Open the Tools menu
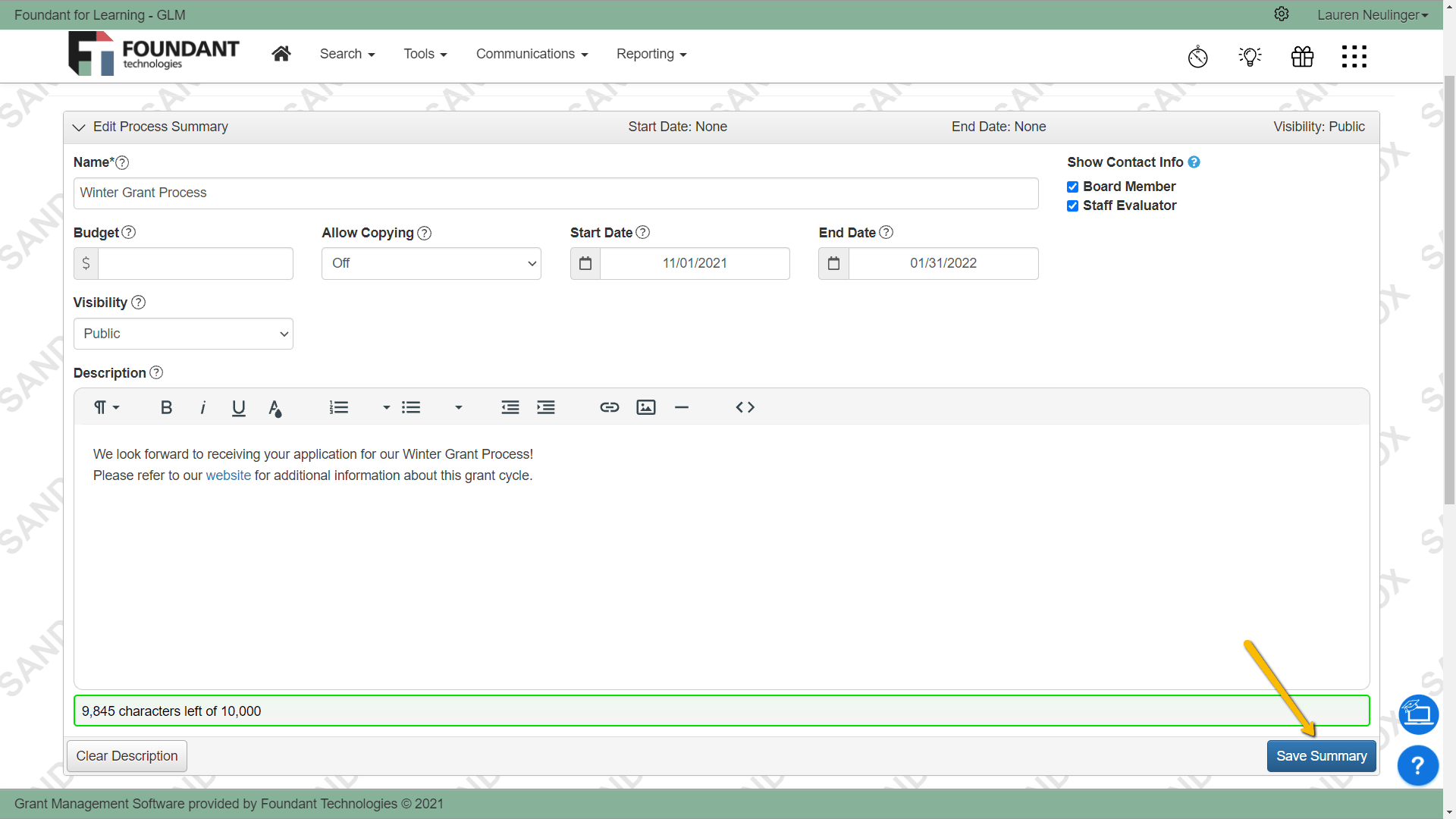This screenshot has height=819, width=1456. coord(425,54)
